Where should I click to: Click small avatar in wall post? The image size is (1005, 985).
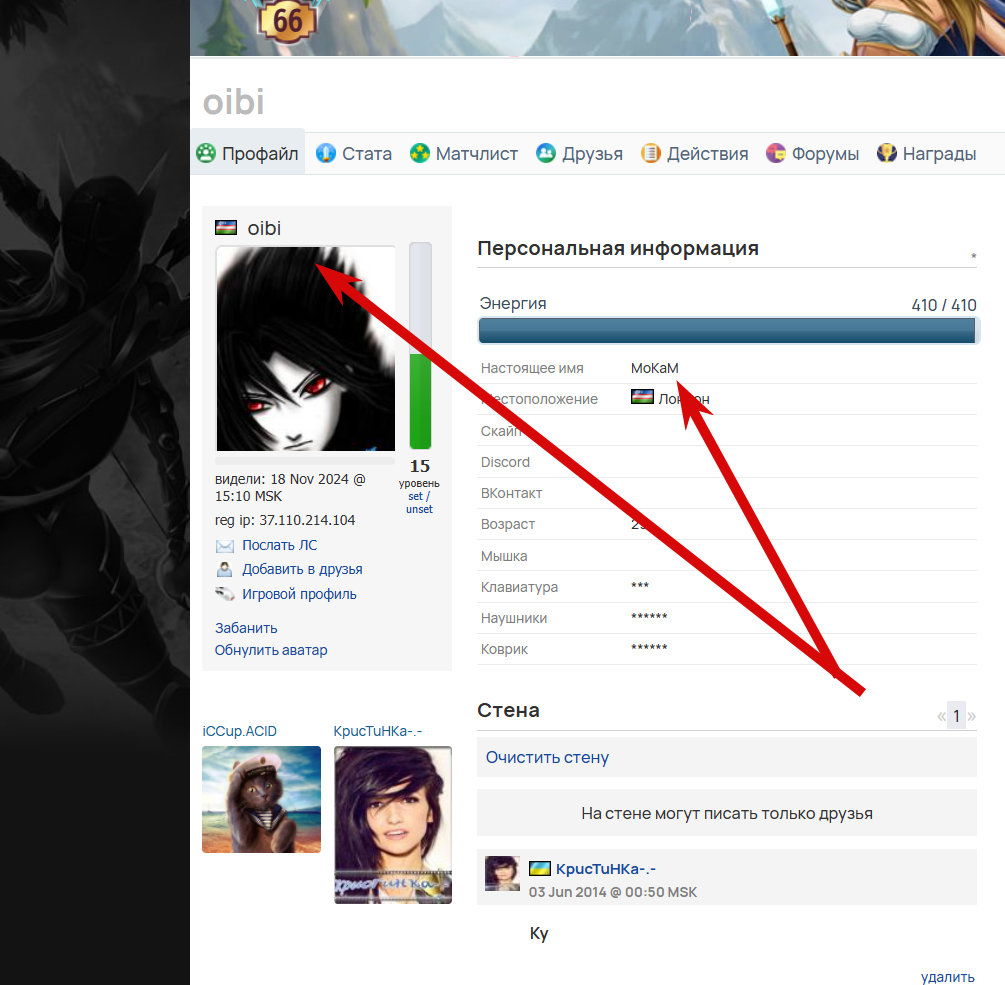[x=502, y=873]
